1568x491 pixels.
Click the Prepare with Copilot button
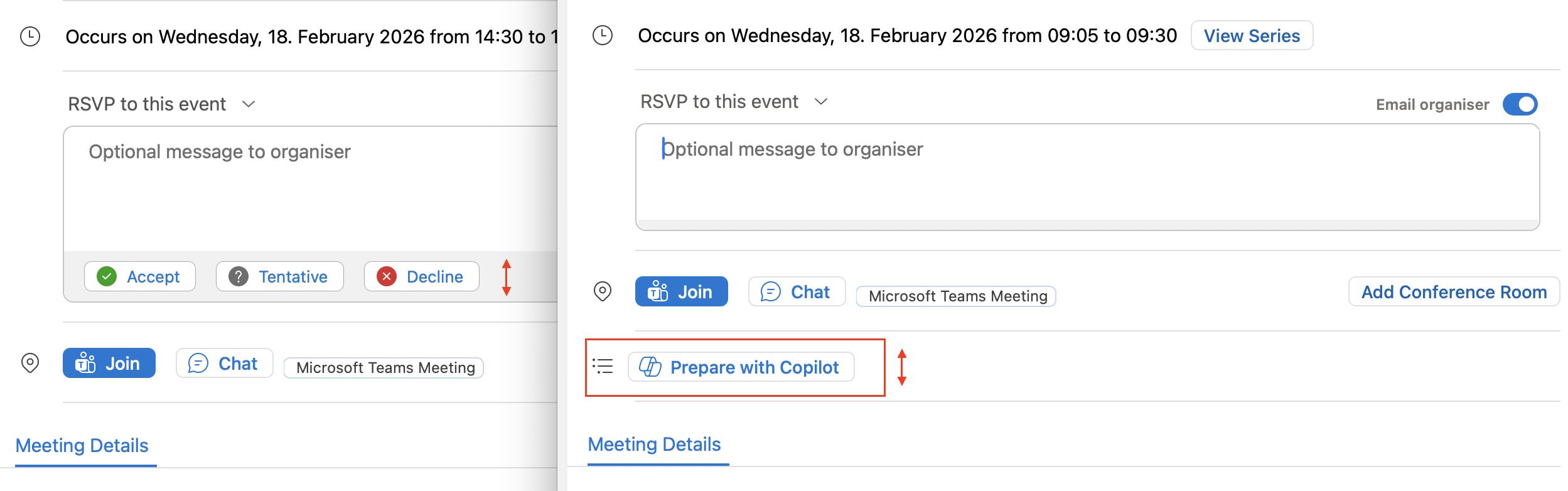coord(741,367)
